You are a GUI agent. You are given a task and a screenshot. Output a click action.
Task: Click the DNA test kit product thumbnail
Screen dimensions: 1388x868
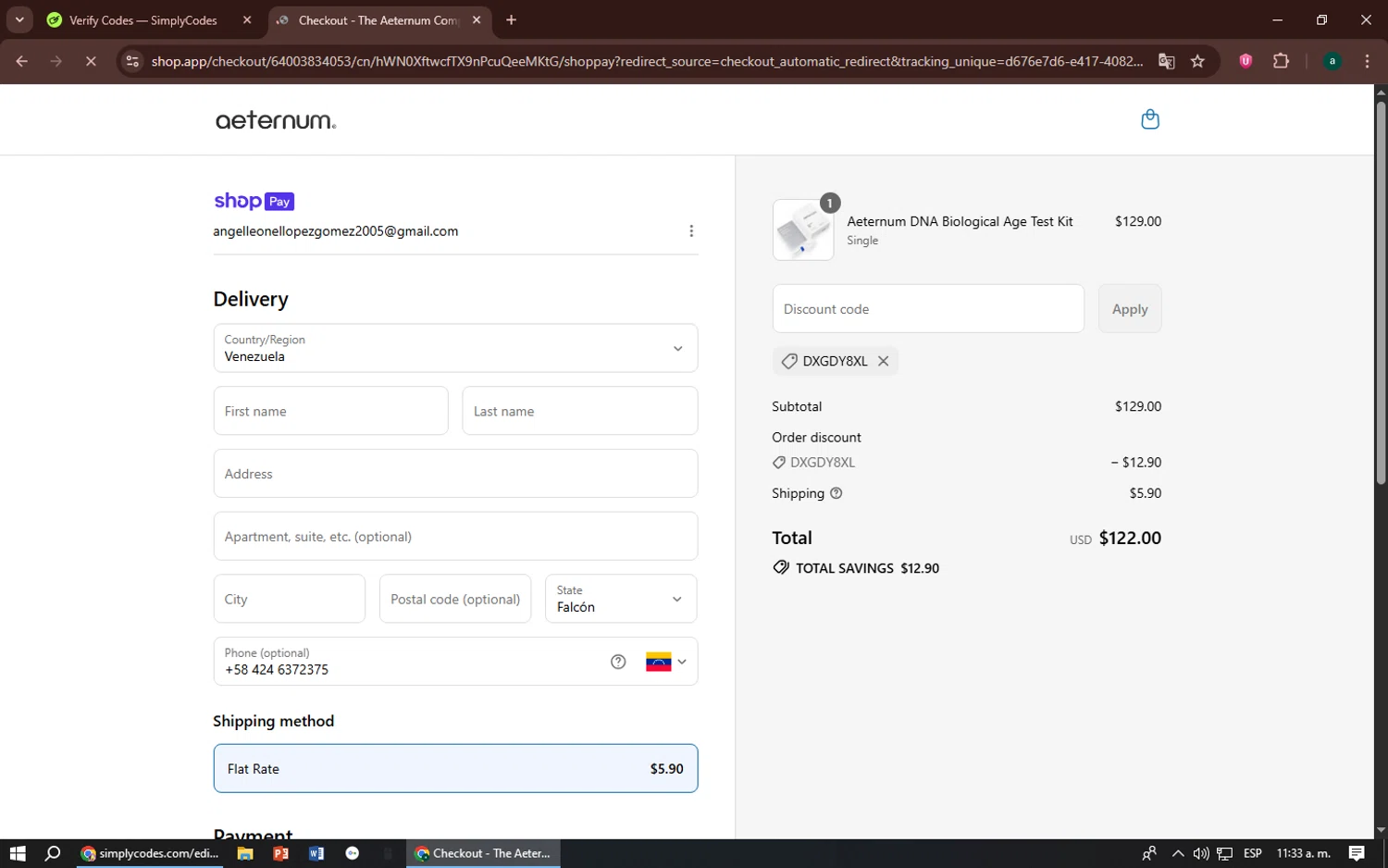(x=803, y=229)
